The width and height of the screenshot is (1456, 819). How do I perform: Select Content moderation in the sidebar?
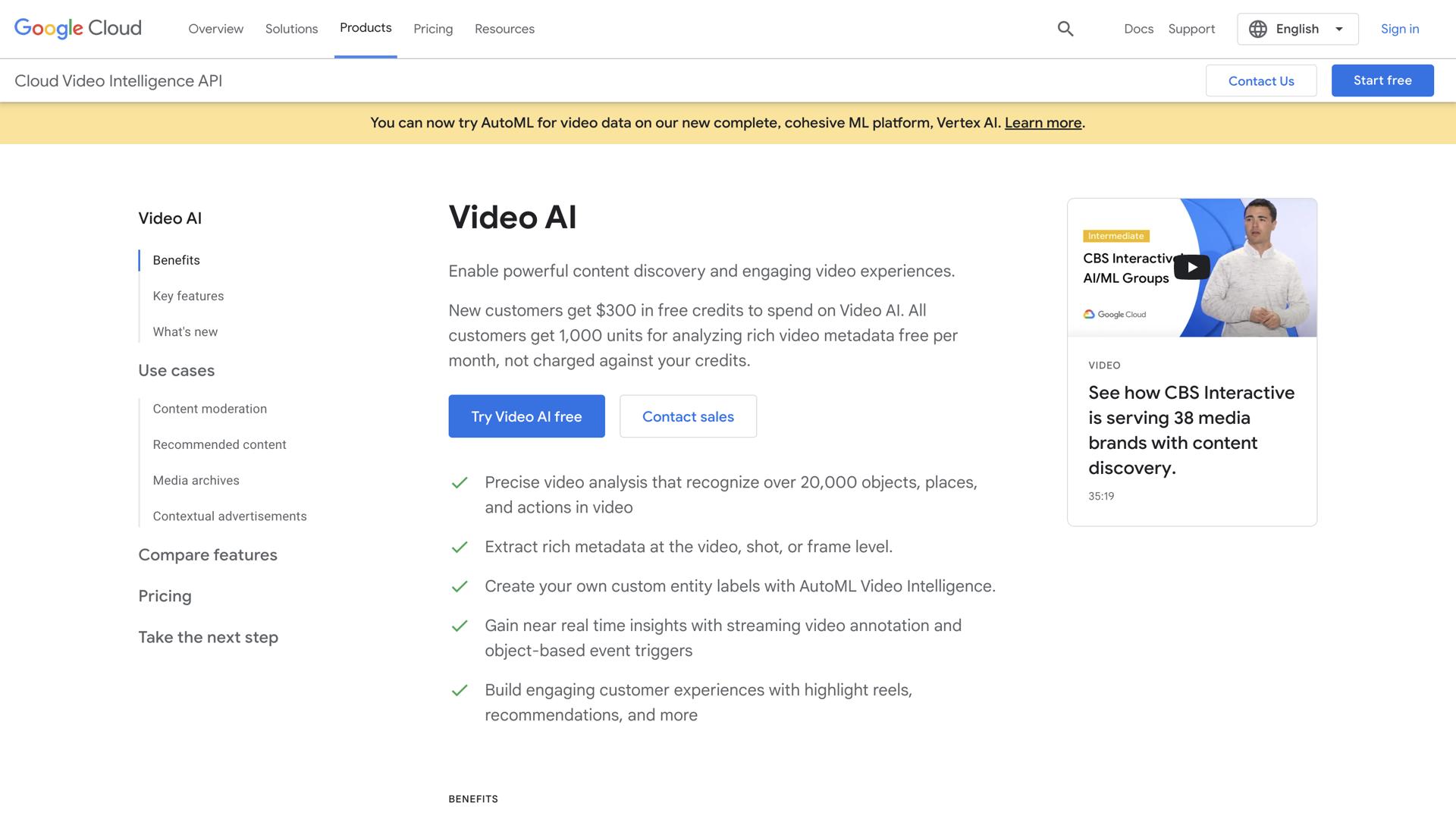point(209,408)
